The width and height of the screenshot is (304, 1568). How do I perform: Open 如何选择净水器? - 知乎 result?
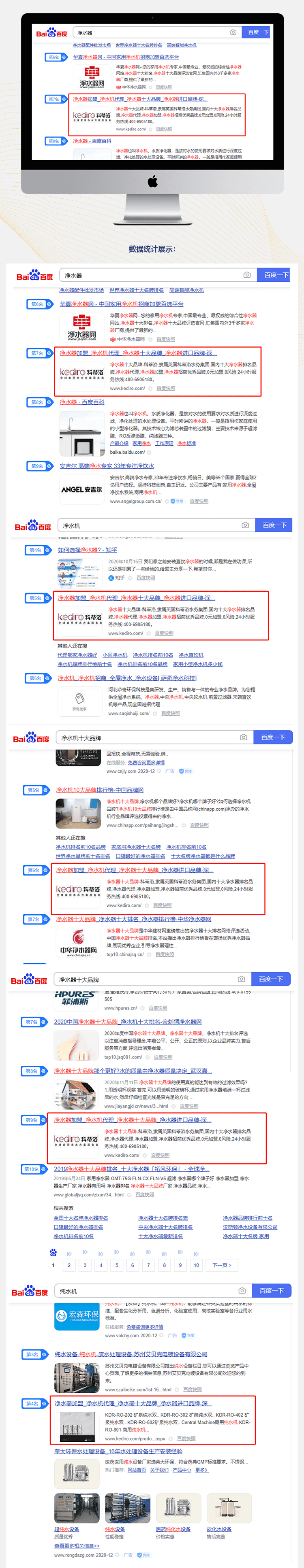pos(87,550)
